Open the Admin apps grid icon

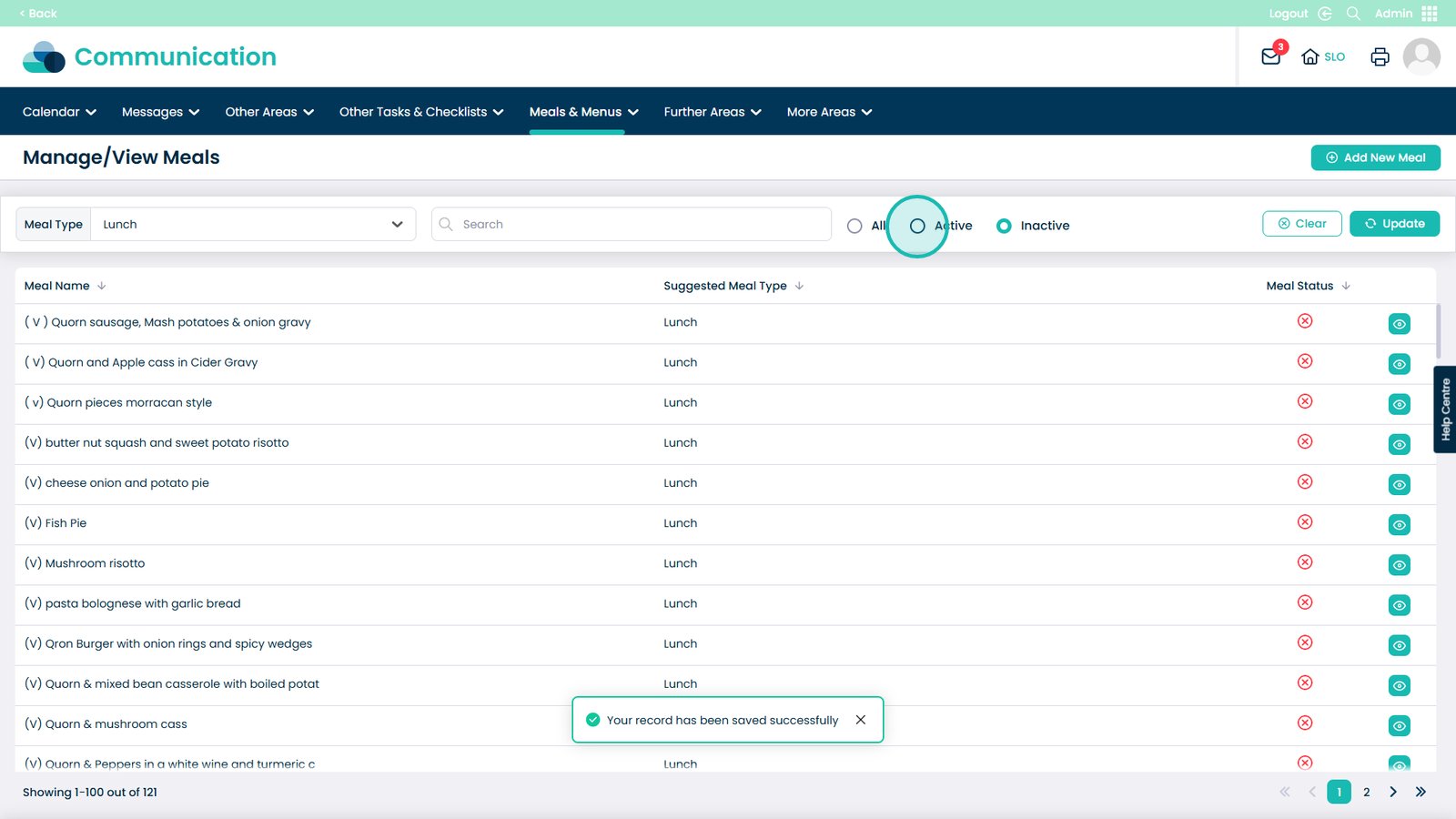[1430, 14]
